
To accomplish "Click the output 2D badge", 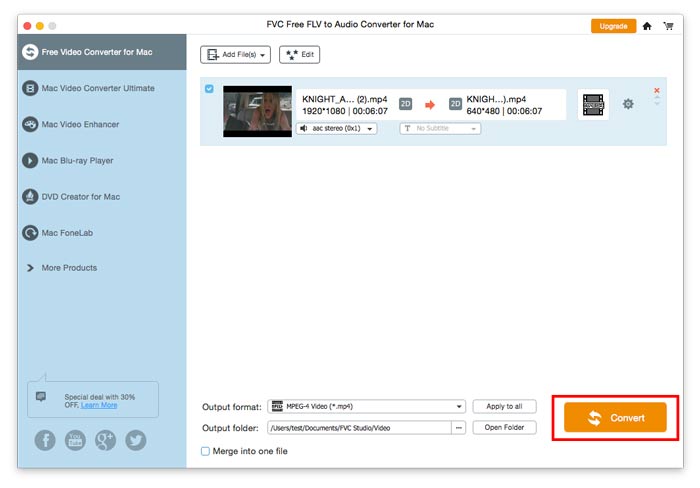I will 455,104.
